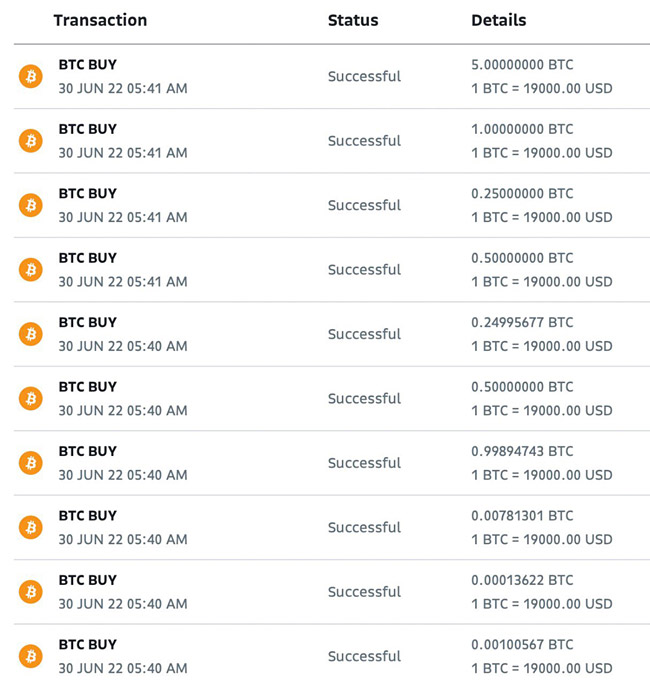Click the 30 JUN 22 05:41 AM timestamp in the top row
650x685 pixels.
(123, 88)
